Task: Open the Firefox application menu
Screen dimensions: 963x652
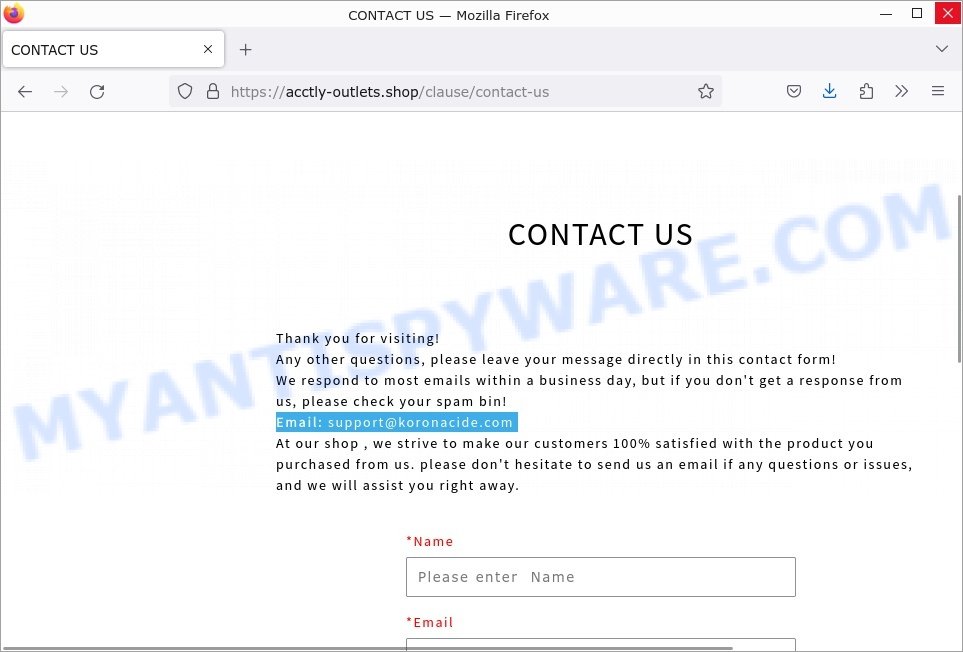Action: point(937,91)
